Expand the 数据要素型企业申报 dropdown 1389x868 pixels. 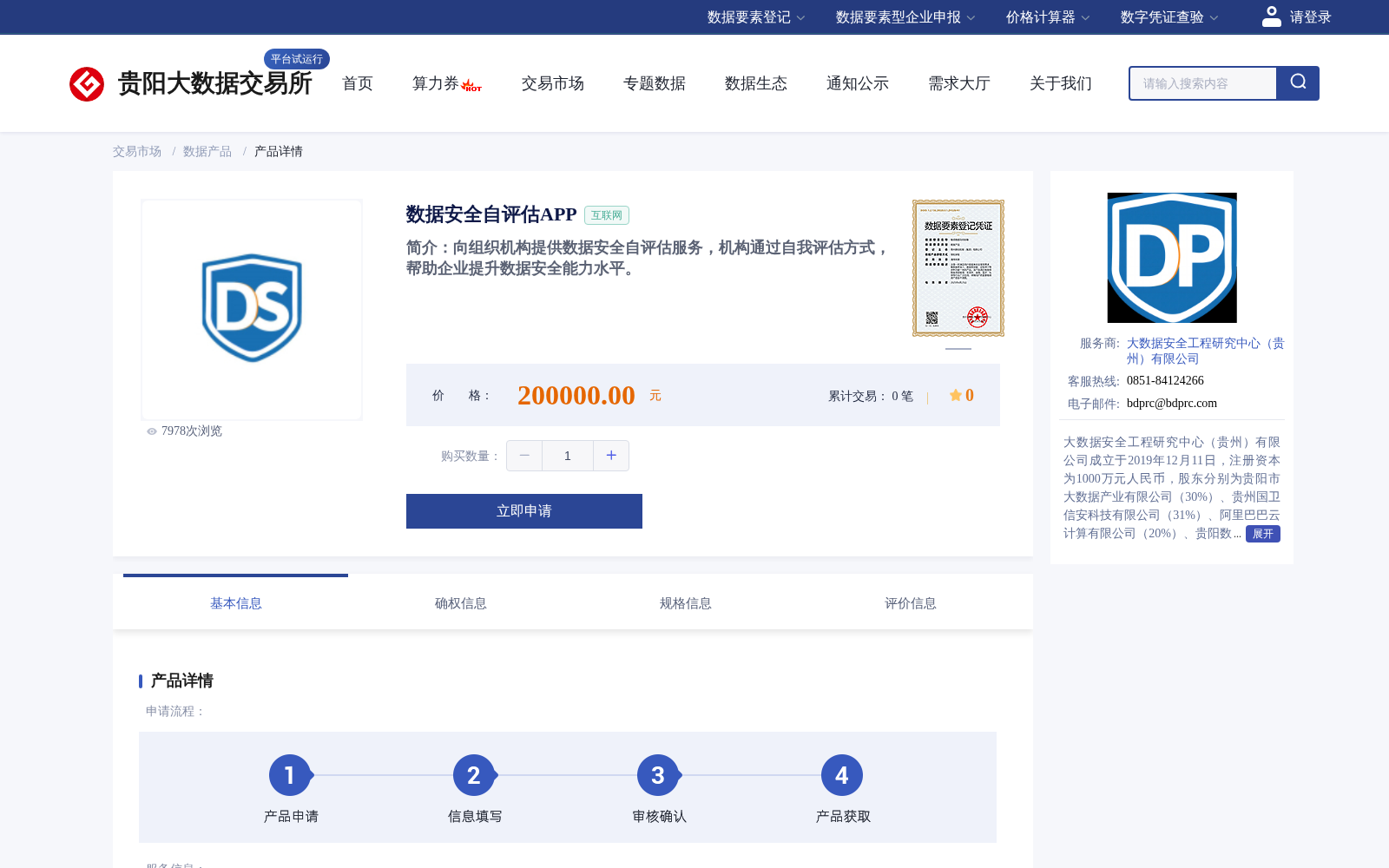tap(905, 17)
